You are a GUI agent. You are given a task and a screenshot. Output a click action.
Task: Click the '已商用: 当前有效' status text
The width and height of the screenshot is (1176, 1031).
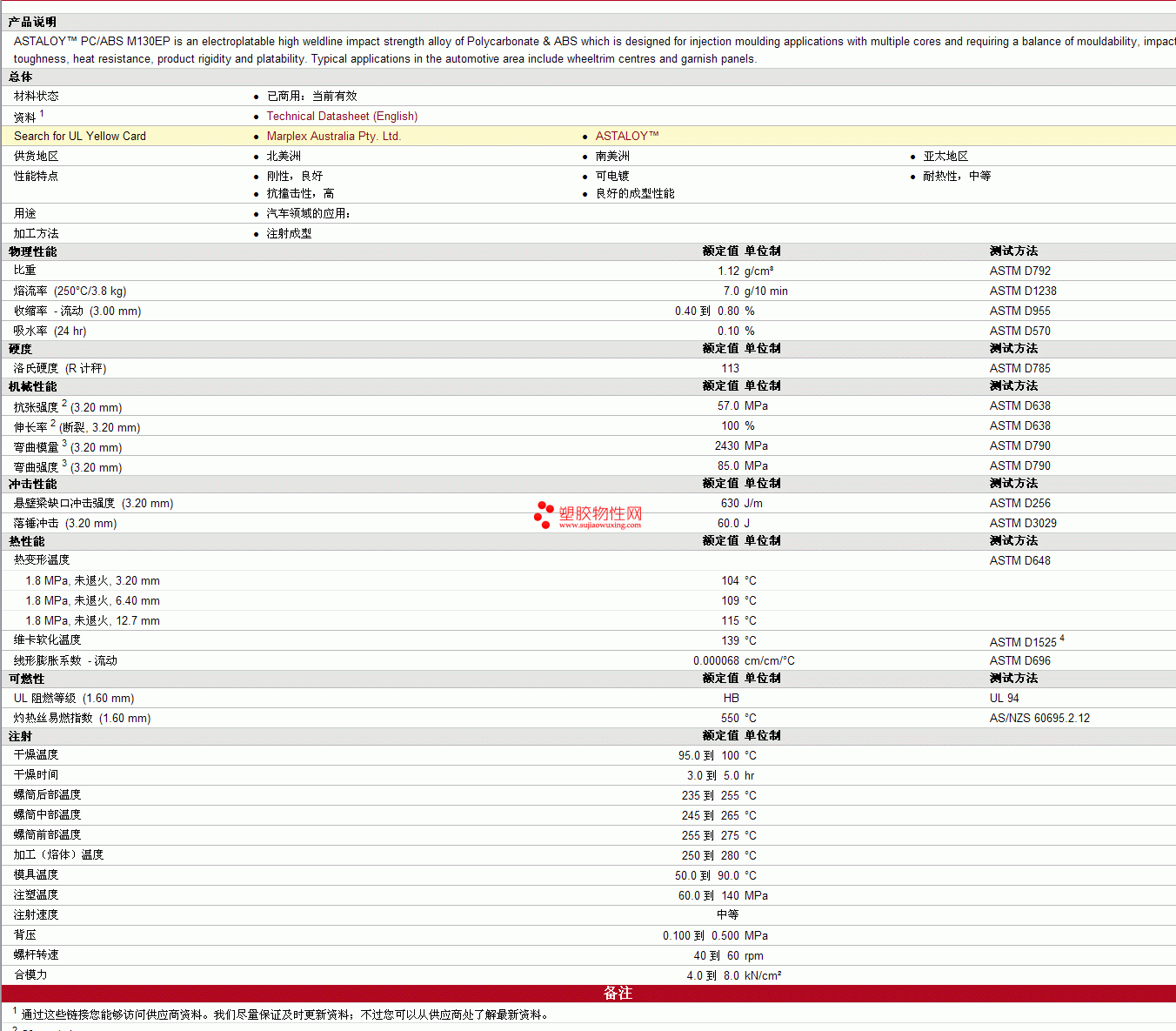click(x=311, y=96)
